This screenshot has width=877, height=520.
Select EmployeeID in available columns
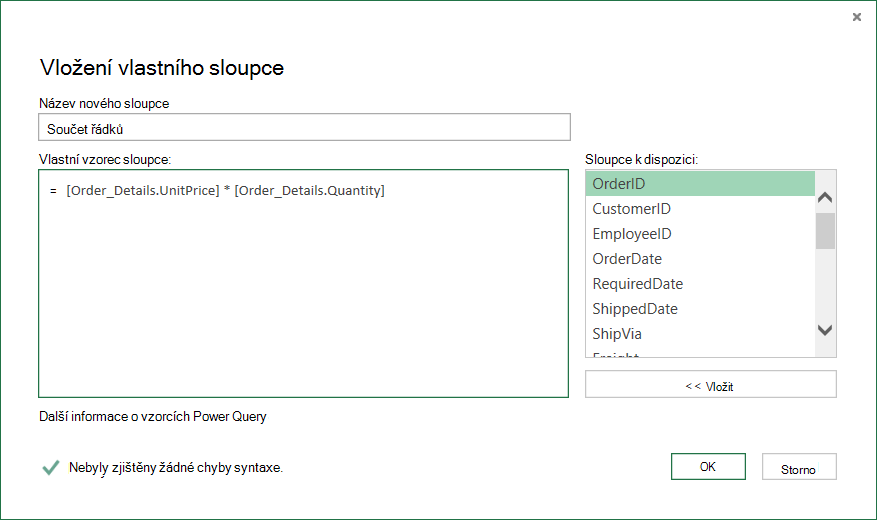[x=700, y=234]
